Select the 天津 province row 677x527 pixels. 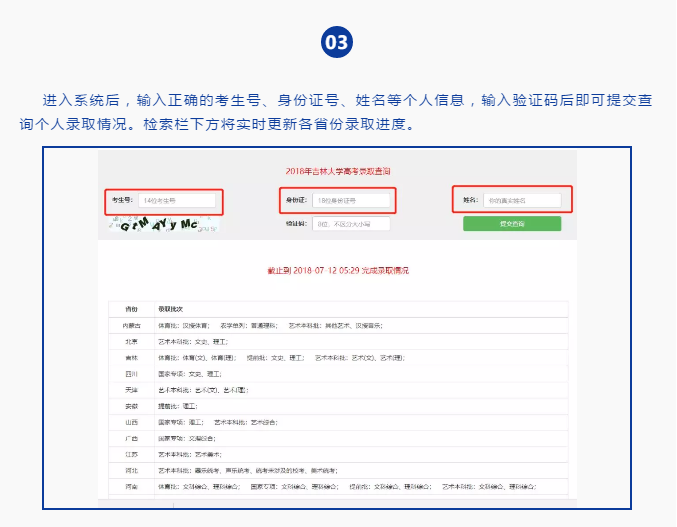pyautogui.click(x=131, y=389)
